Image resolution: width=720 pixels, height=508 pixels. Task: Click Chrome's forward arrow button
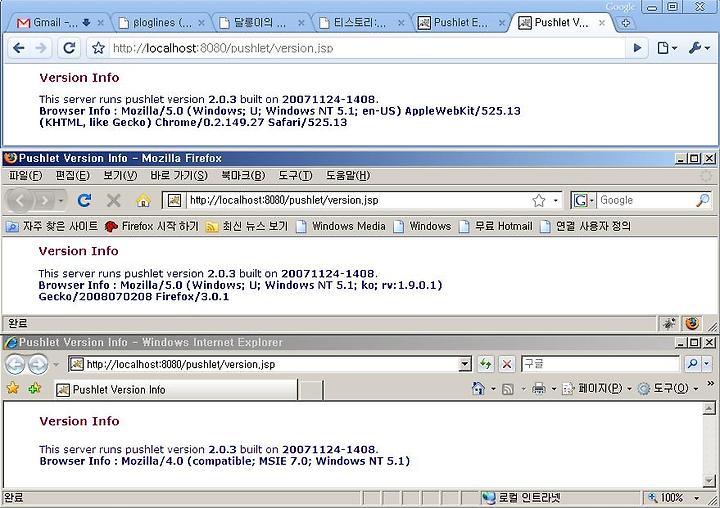pos(41,48)
